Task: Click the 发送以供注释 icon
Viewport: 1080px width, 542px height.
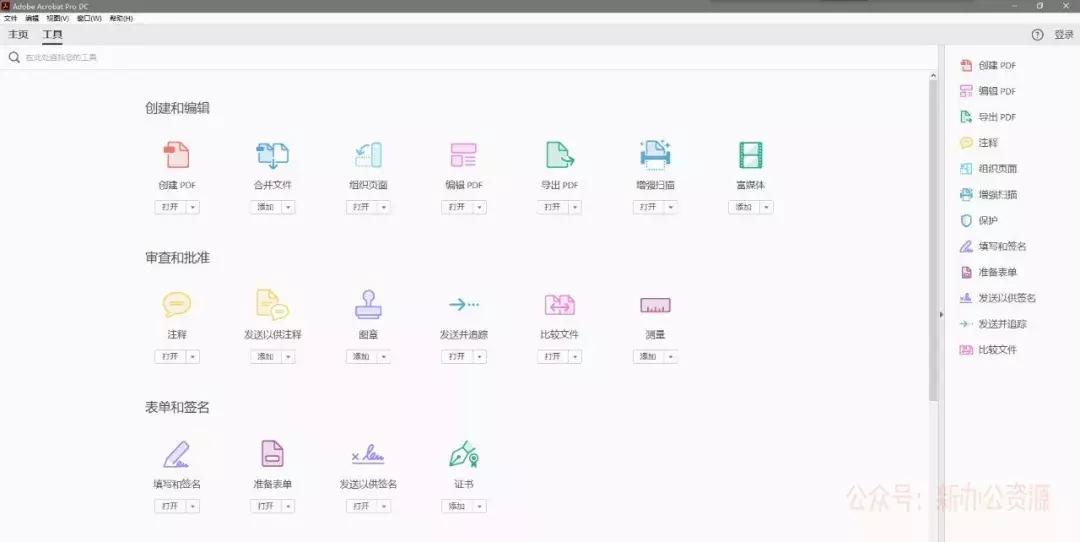Action: pyautogui.click(x=272, y=304)
